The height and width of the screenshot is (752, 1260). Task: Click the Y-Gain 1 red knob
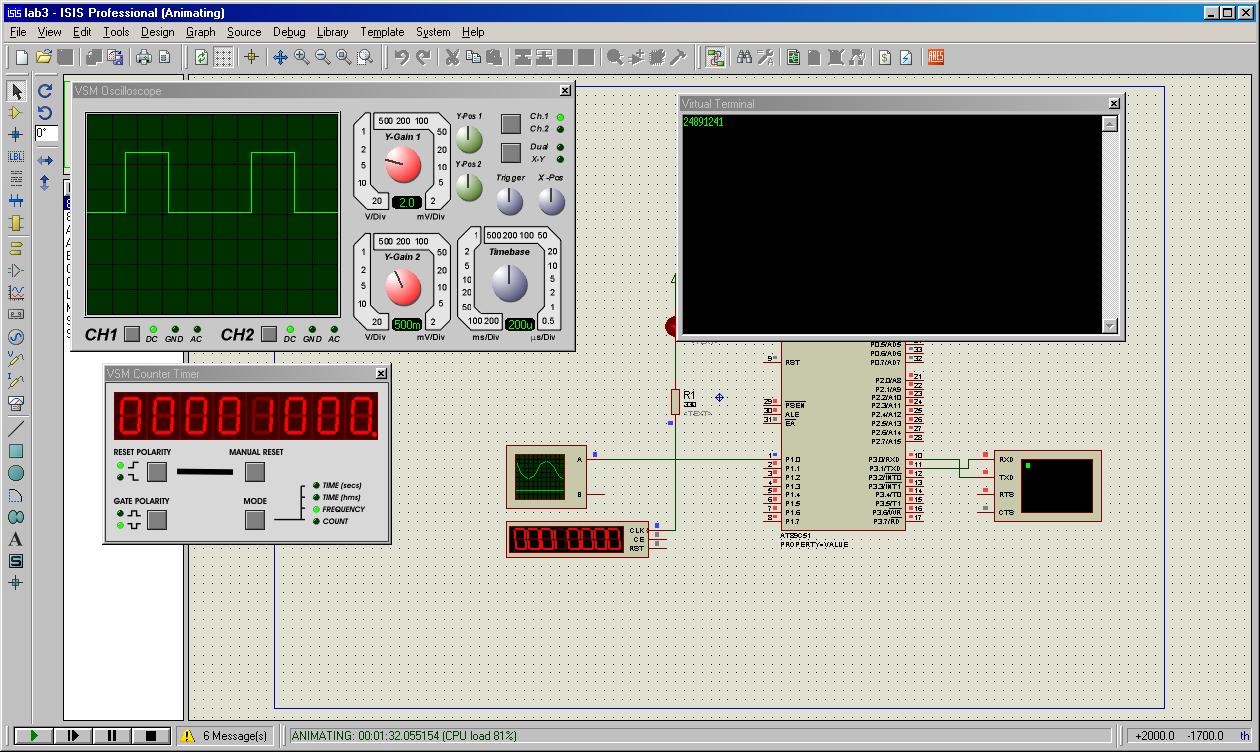pyautogui.click(x=403, y=164)
